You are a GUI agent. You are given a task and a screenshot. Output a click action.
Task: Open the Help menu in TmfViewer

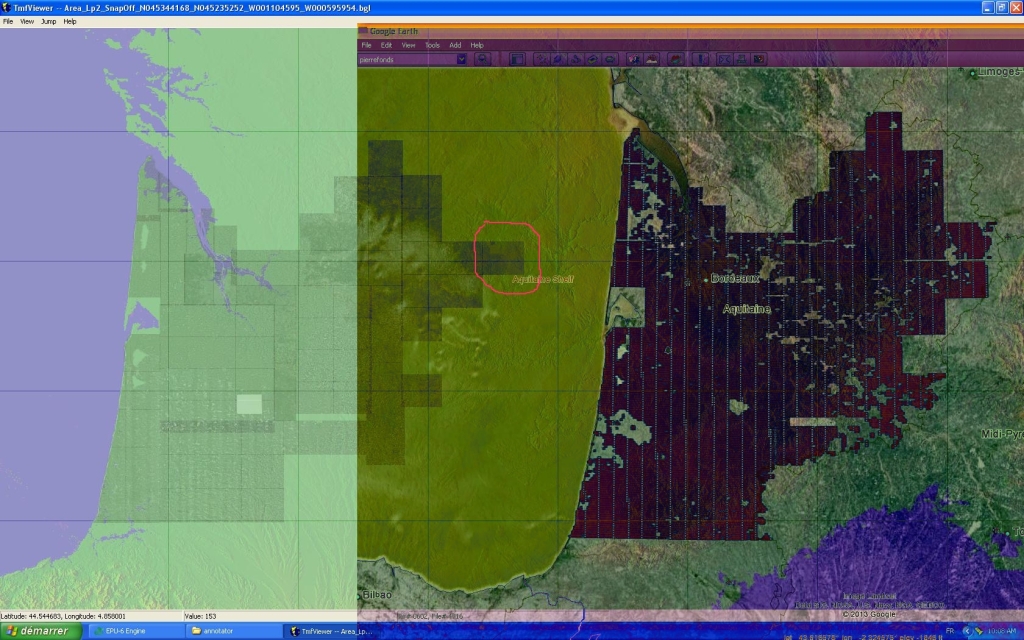point(70,22)
